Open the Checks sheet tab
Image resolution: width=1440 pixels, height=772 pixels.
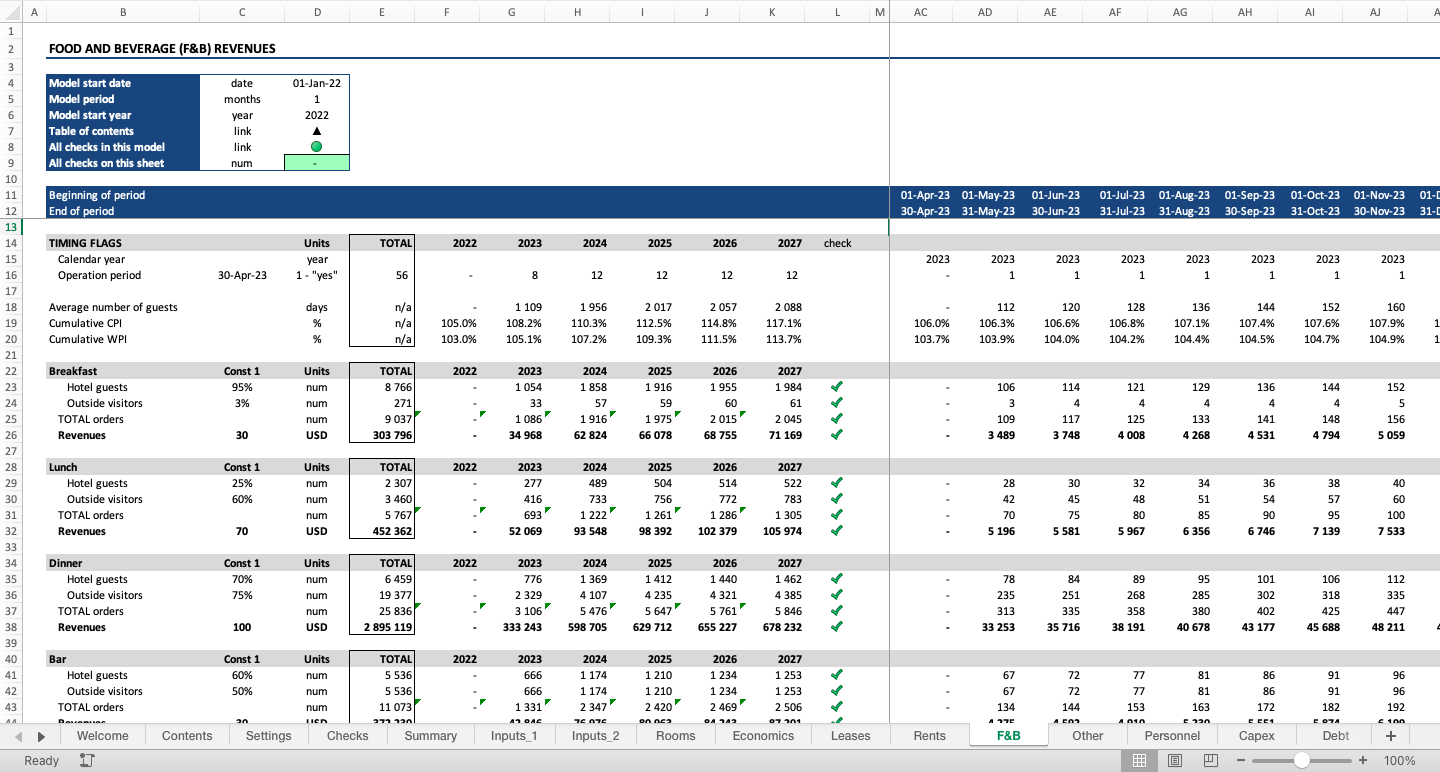point(347,735)
